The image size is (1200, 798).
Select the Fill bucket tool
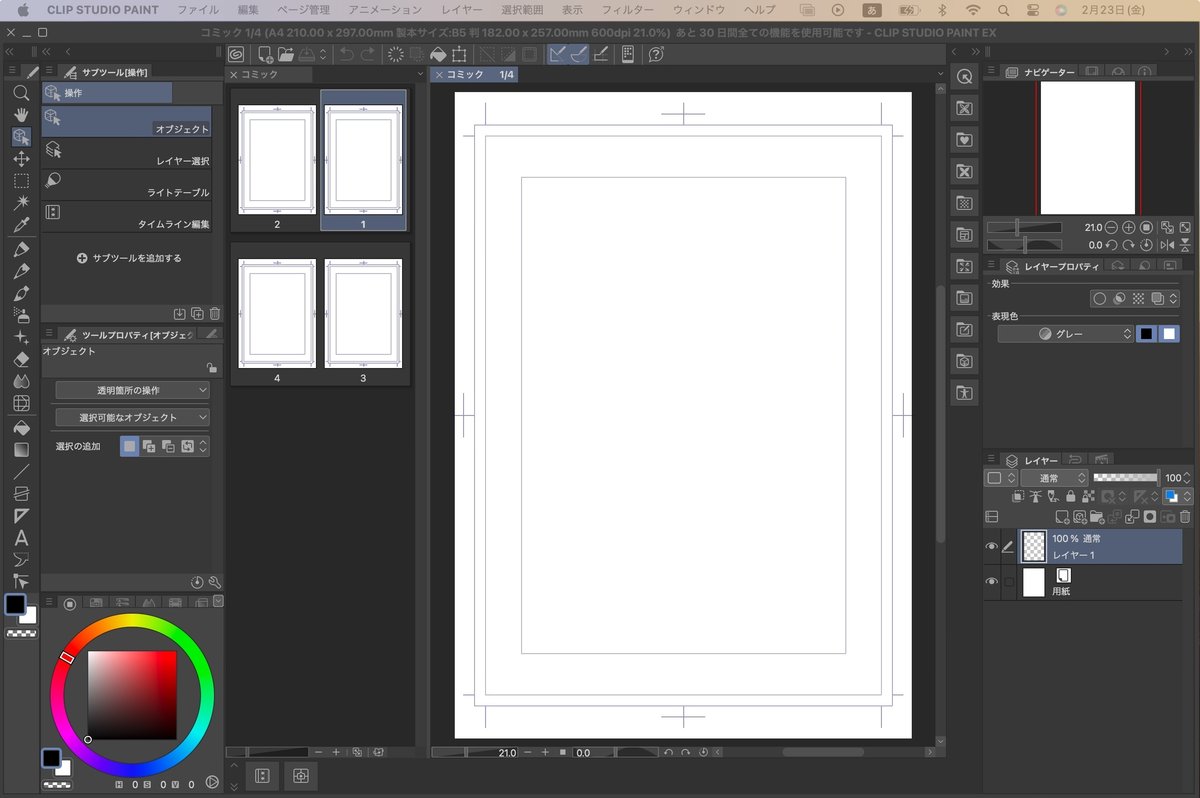click(x=21, y=427)
